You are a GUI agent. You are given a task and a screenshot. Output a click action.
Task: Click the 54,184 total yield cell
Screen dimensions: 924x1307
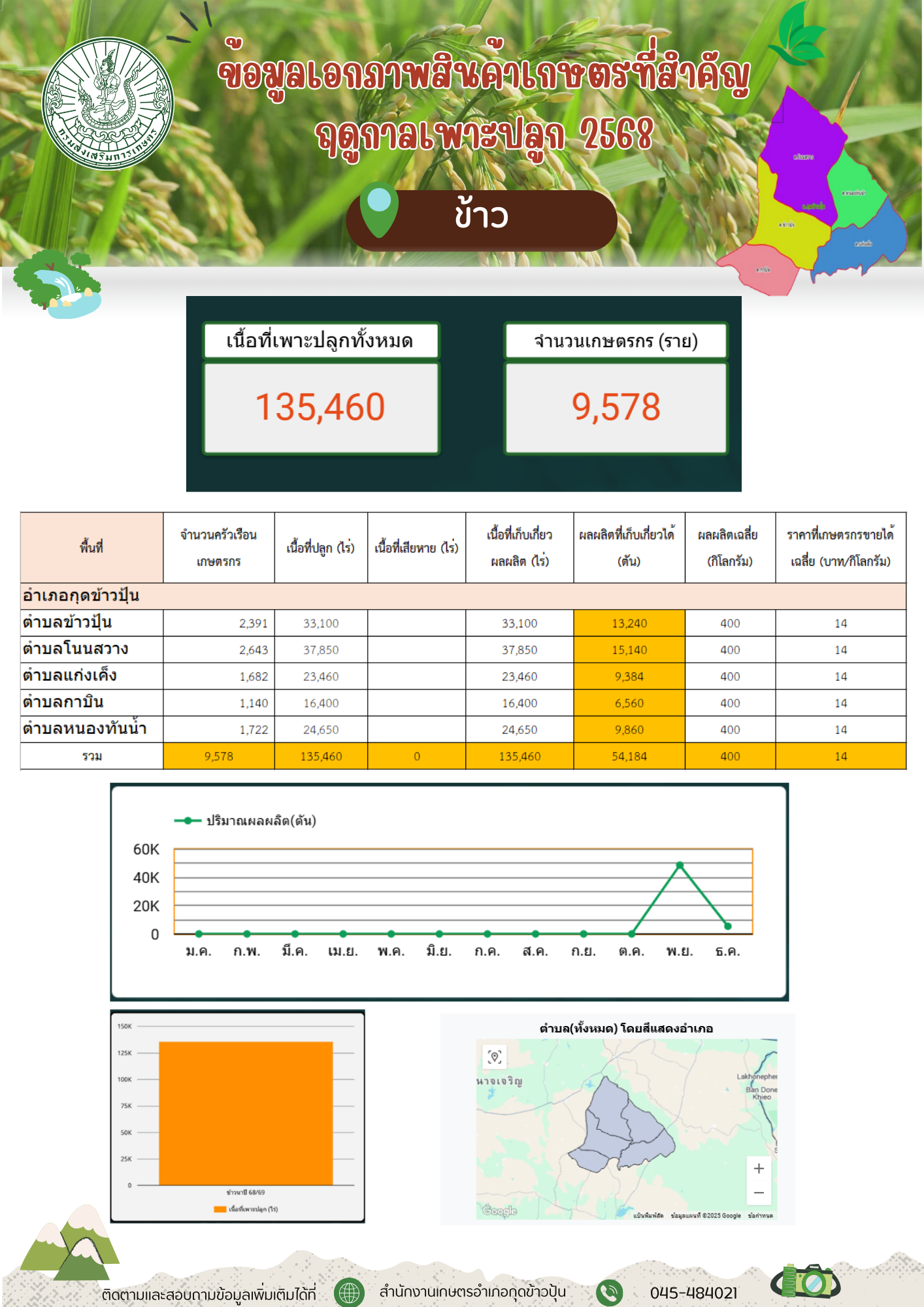point(629,756)
